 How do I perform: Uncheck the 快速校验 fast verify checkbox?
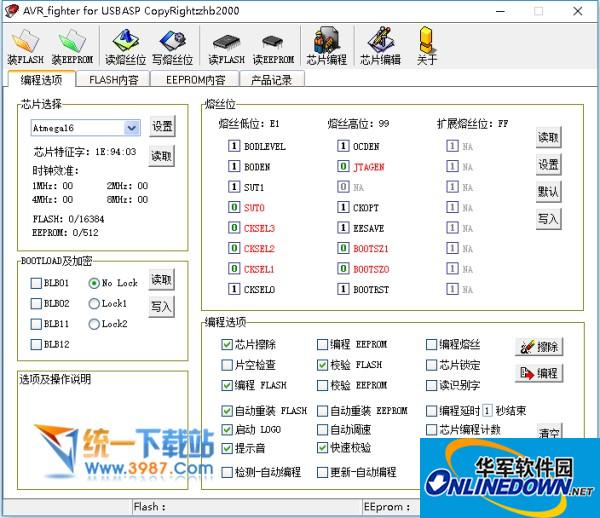click(x=323, y=448)
